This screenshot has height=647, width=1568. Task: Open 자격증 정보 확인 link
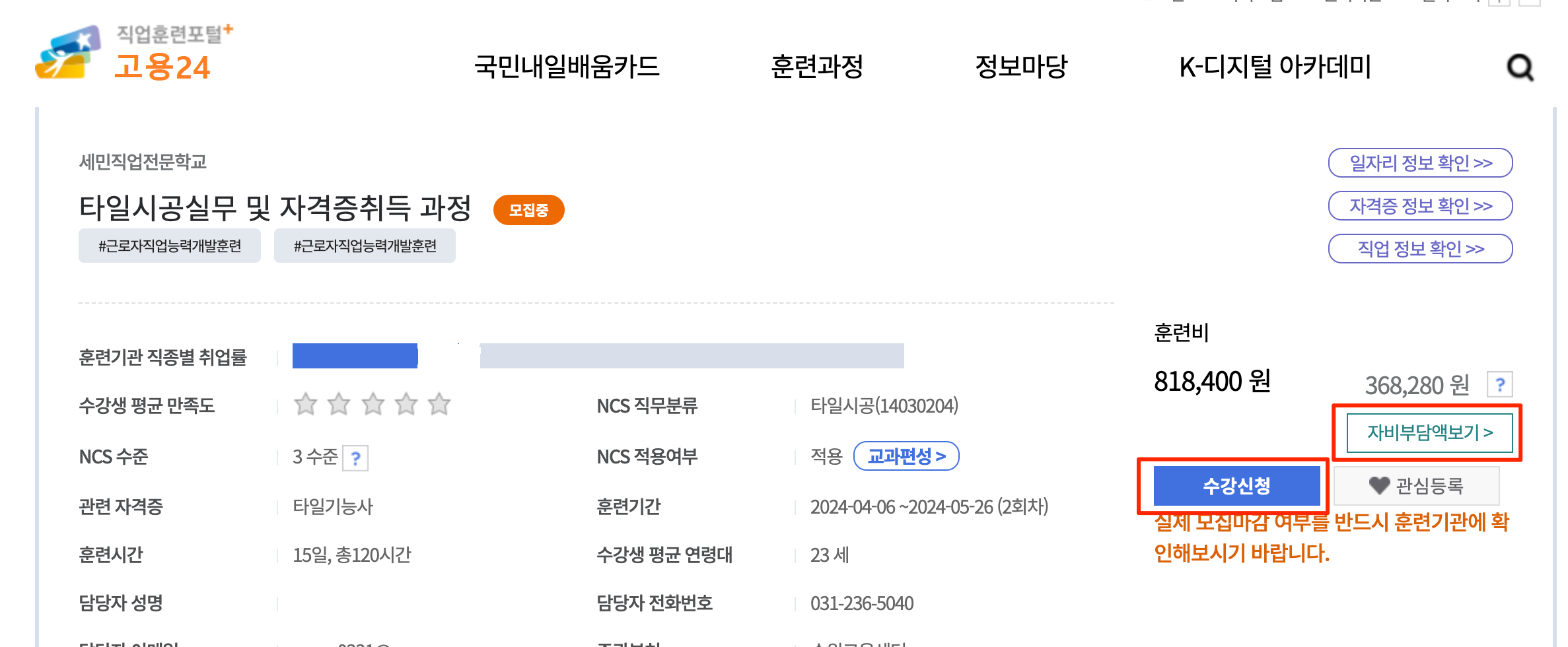click(x=1421, y=206)
